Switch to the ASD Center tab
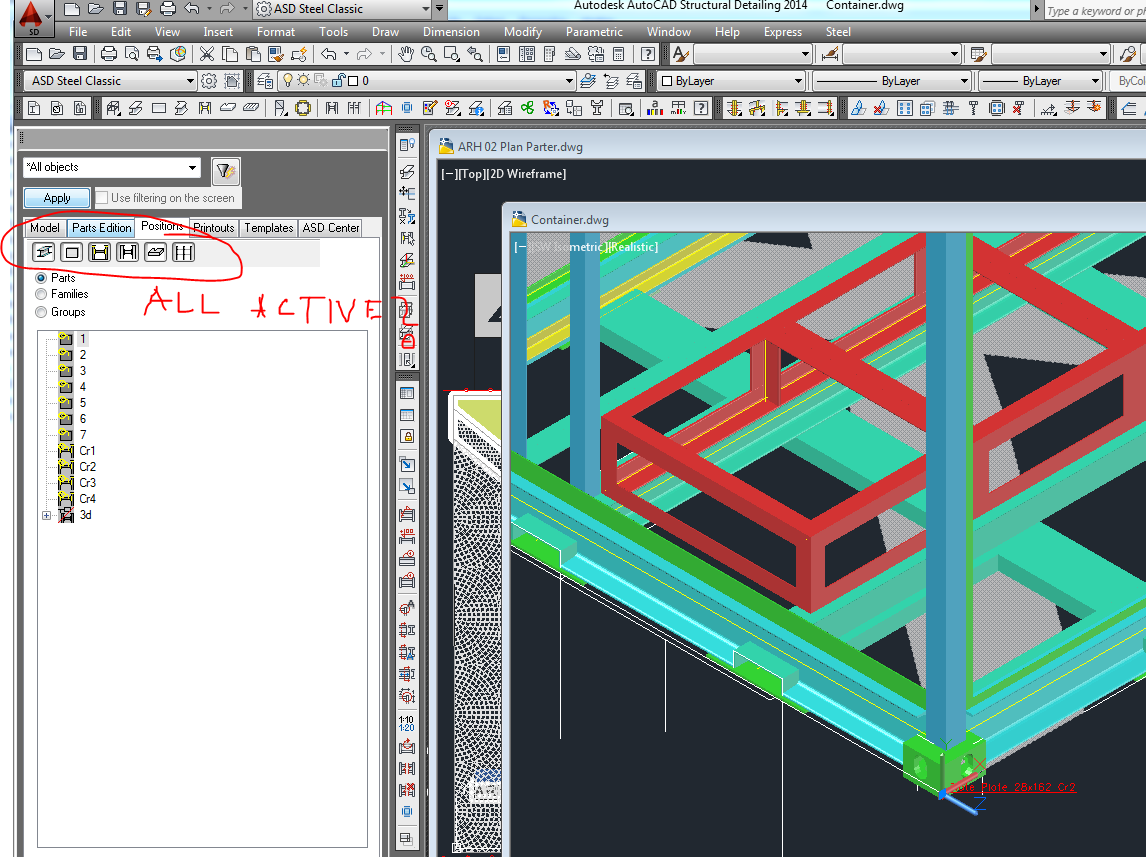 pos(330,228)
